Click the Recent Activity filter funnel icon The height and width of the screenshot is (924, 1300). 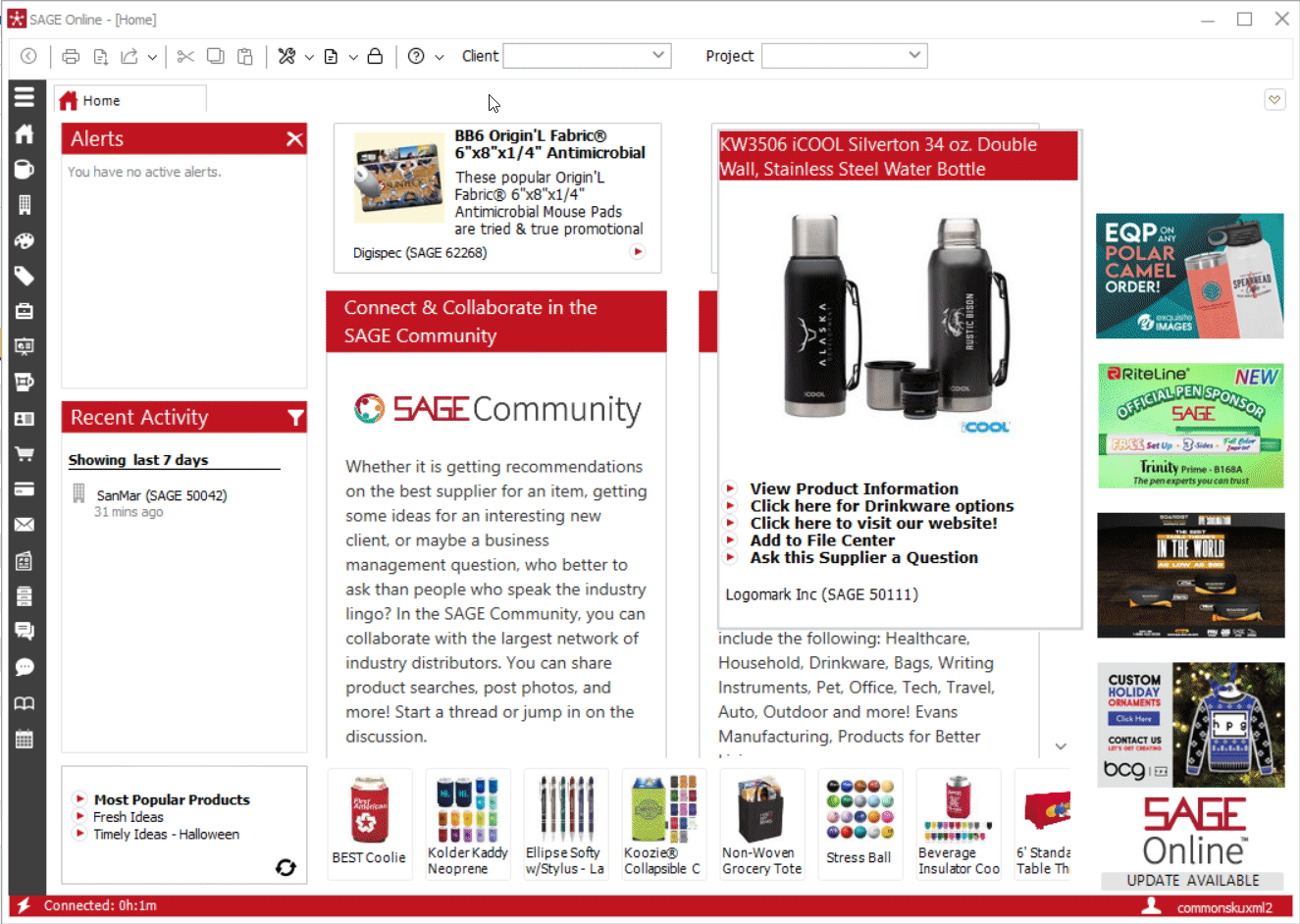(295, 419)
